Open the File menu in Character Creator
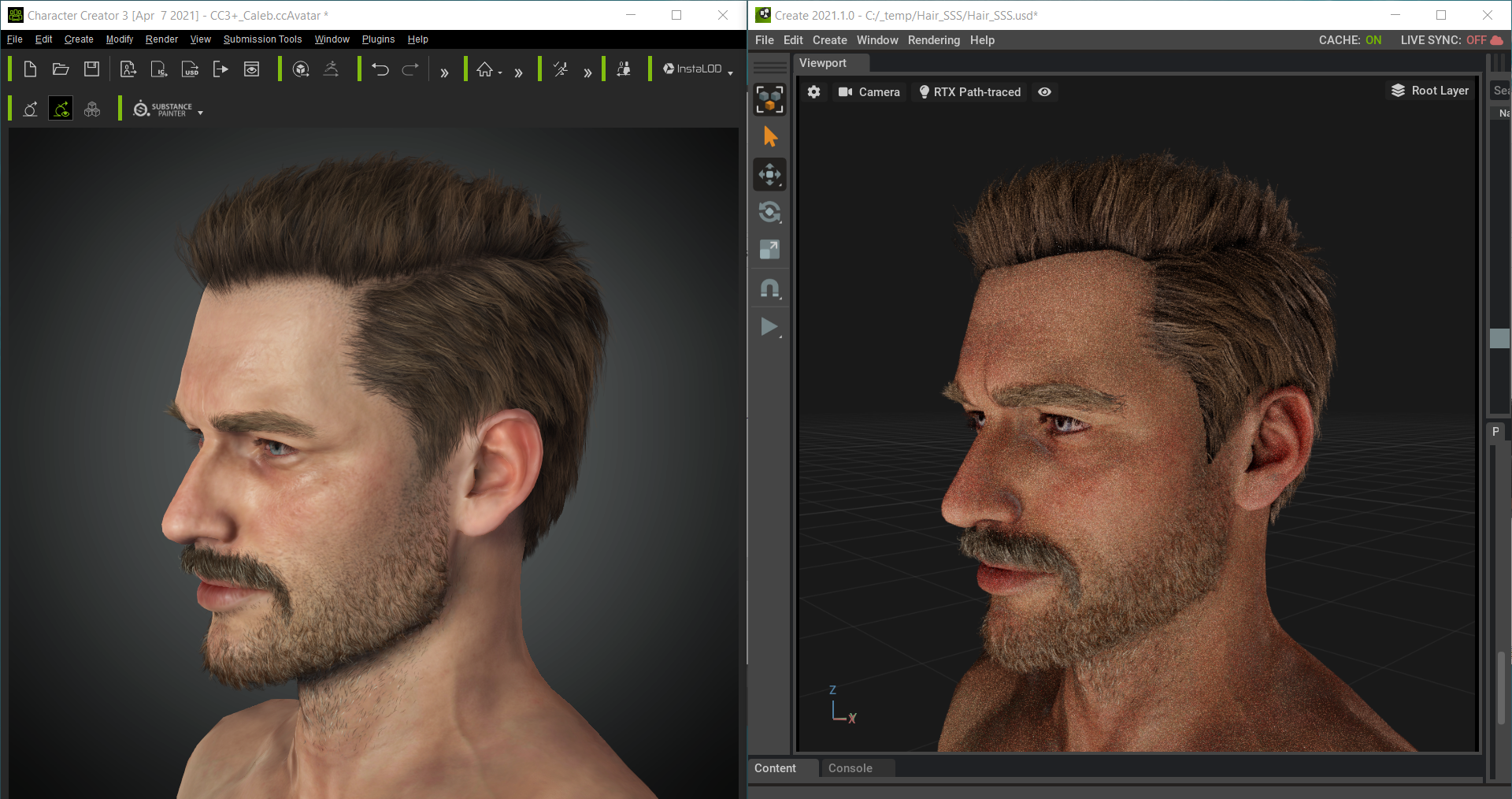Screen dimensions: 1512x799 [15, 39]
